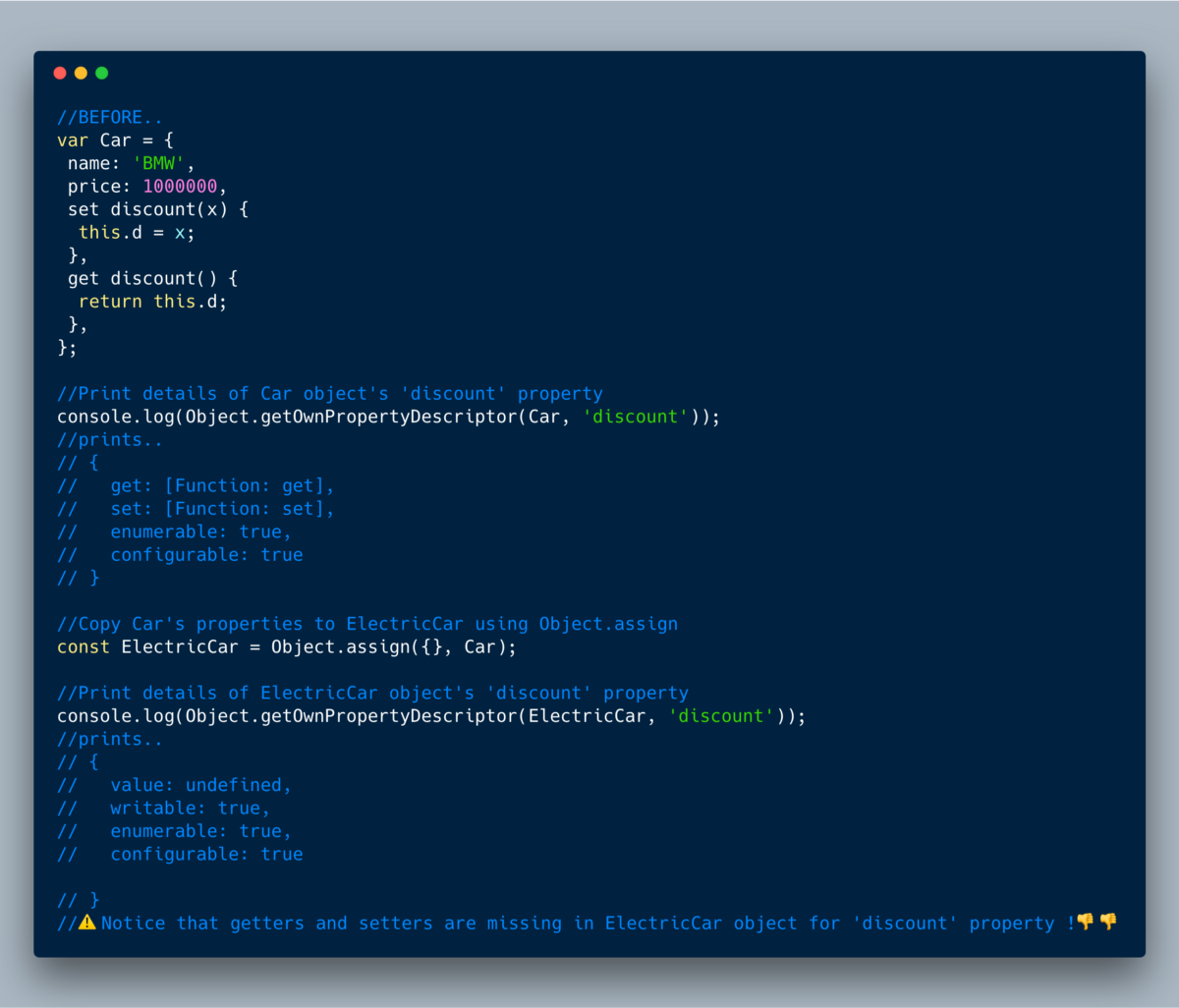1179x1008 pixels.
Task: Click the green maximize dot
Action: point(101,73)
